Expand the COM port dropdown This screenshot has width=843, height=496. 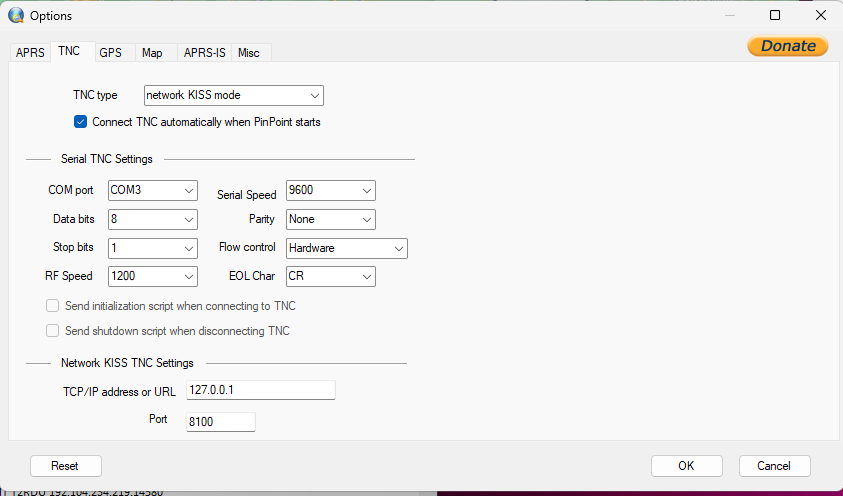tap(152, 190)
